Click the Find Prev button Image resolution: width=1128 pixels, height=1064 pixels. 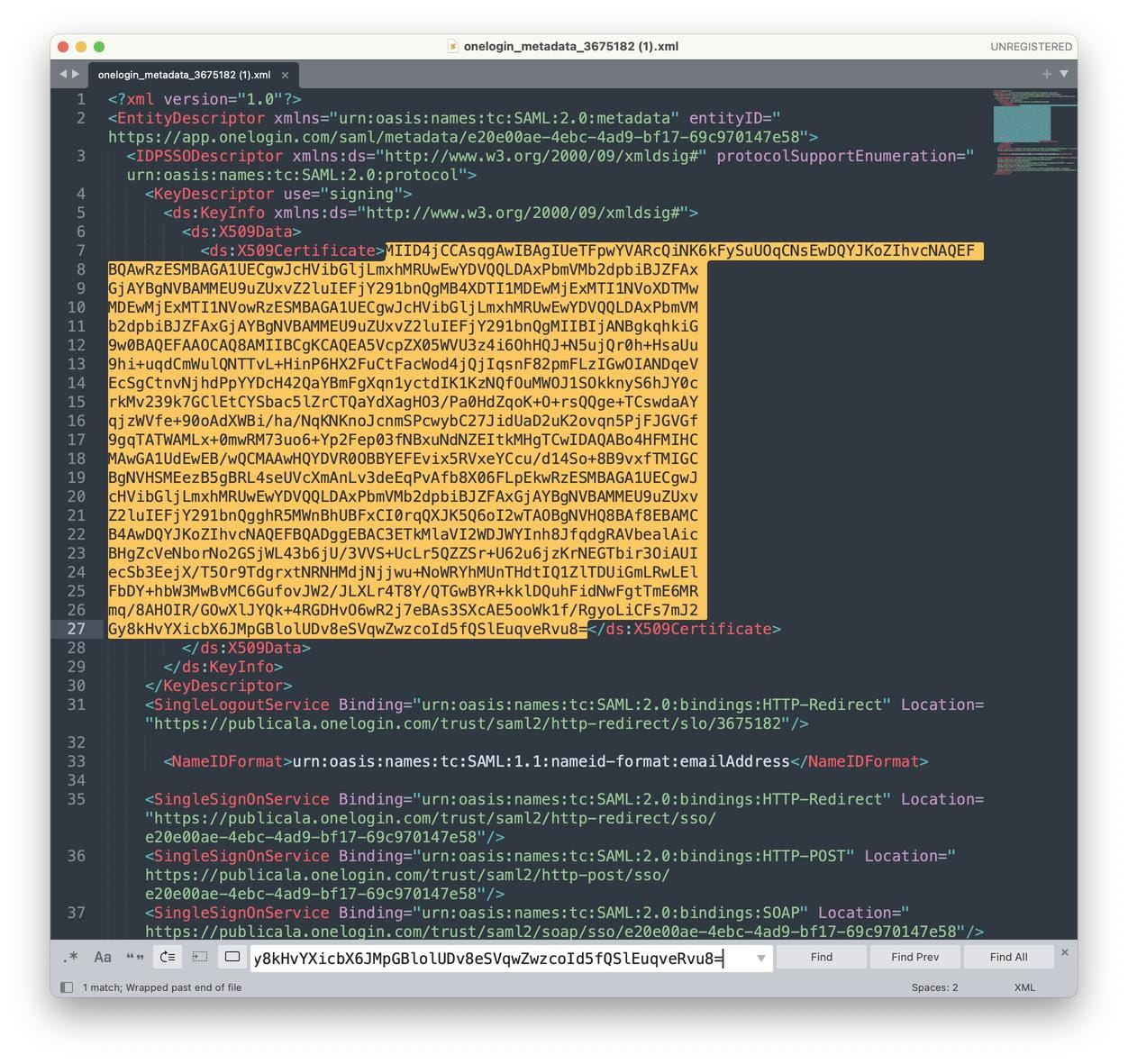tap(914, 957)
